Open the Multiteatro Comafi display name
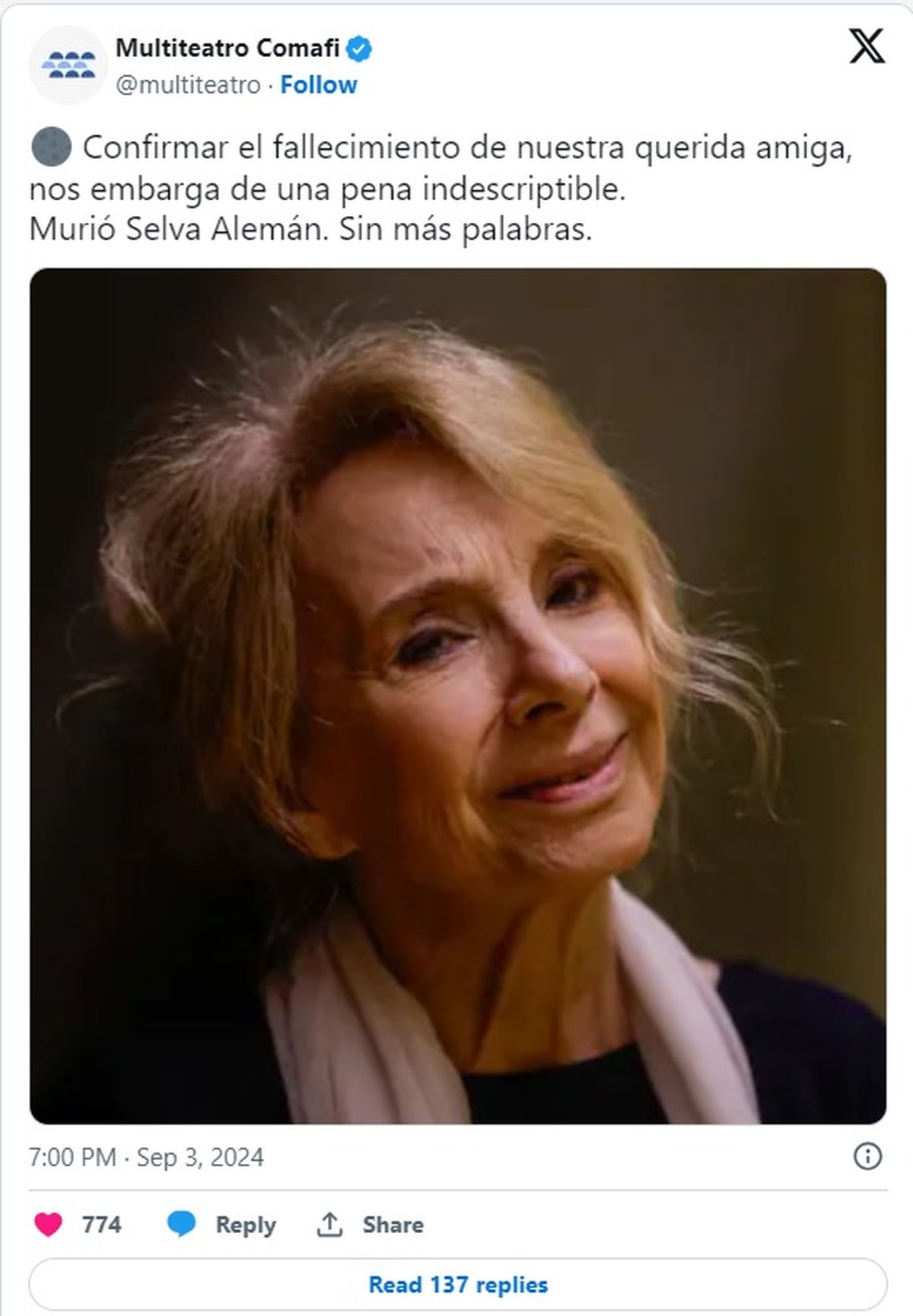Viewport: 913px width, 1316px height. (227, 48)
